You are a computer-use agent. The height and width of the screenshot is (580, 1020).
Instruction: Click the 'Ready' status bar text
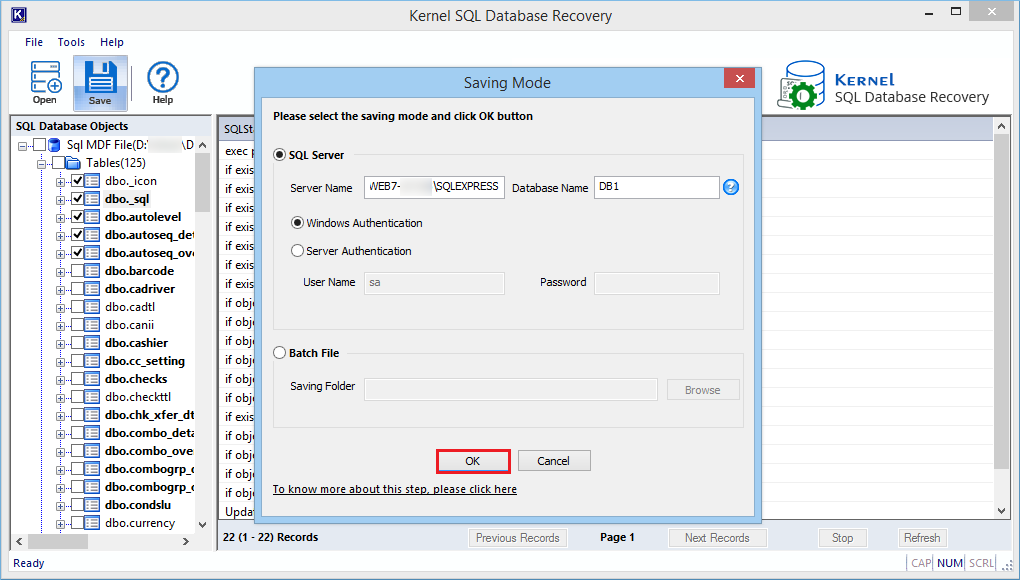[x=29, y=563]
